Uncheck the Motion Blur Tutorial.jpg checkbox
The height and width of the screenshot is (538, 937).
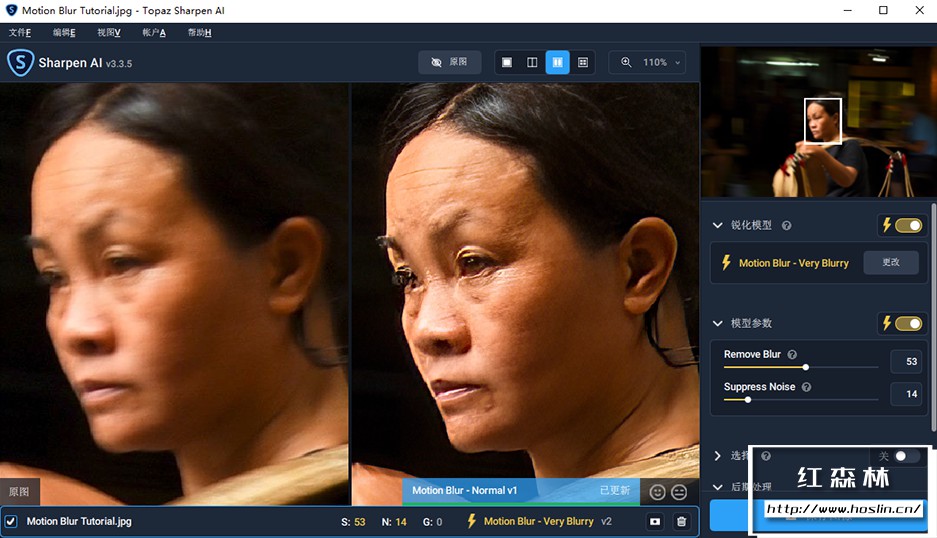[x=11, y=521]
